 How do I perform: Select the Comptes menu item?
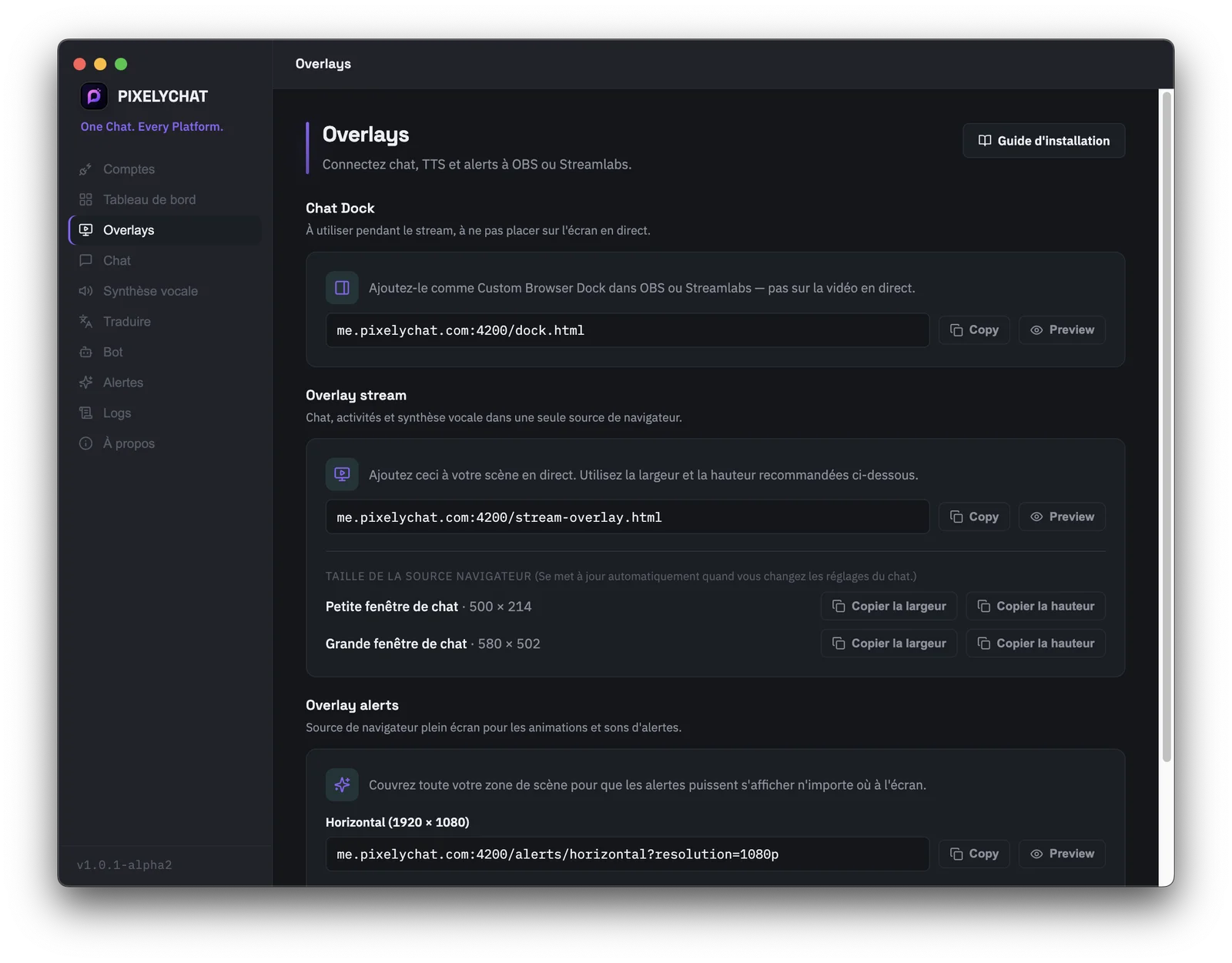click(x=165, y=169)
